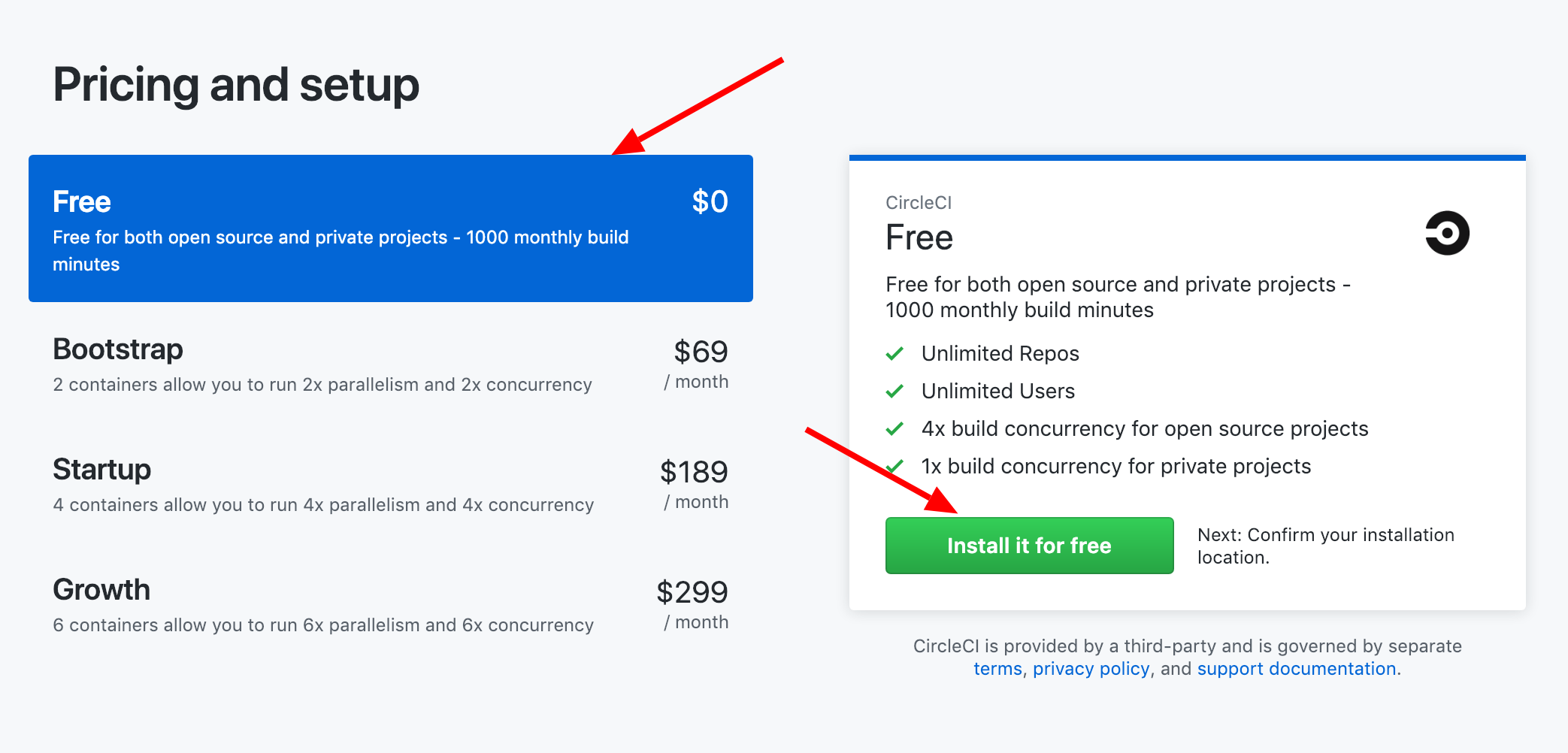The height and width of the screenshot is (753, 1568).
Task: Select the Bootstrap pricing plan
Action: [x=391, y=364]
